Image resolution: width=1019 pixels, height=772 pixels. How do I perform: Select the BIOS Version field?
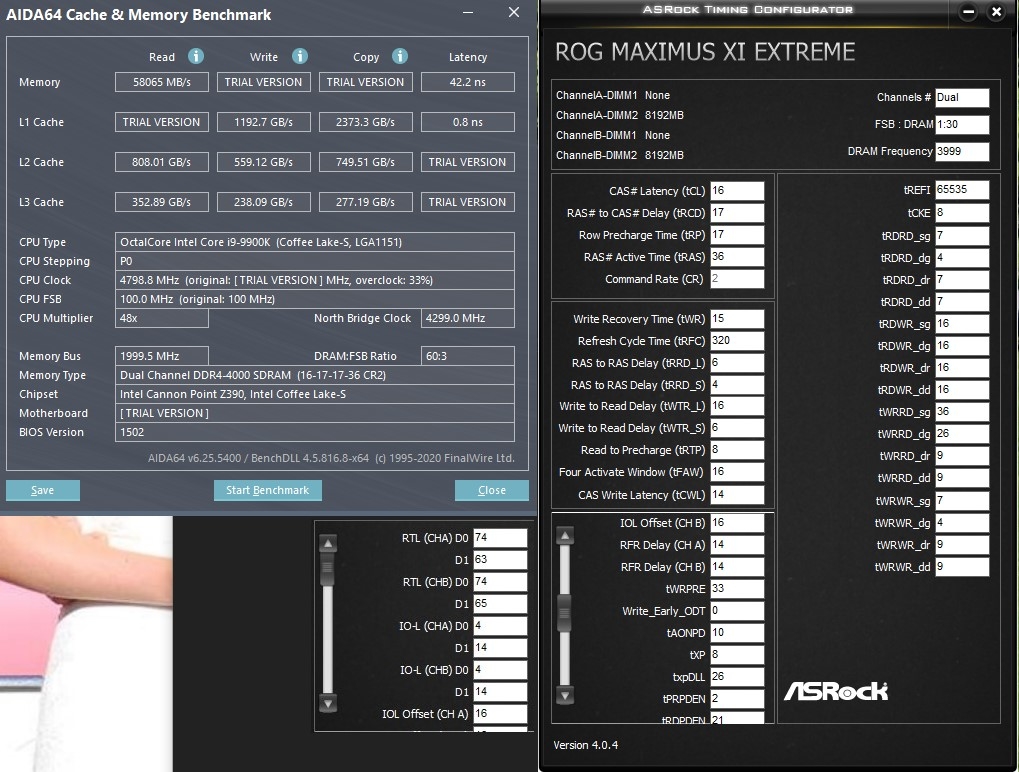pos(315,432)
